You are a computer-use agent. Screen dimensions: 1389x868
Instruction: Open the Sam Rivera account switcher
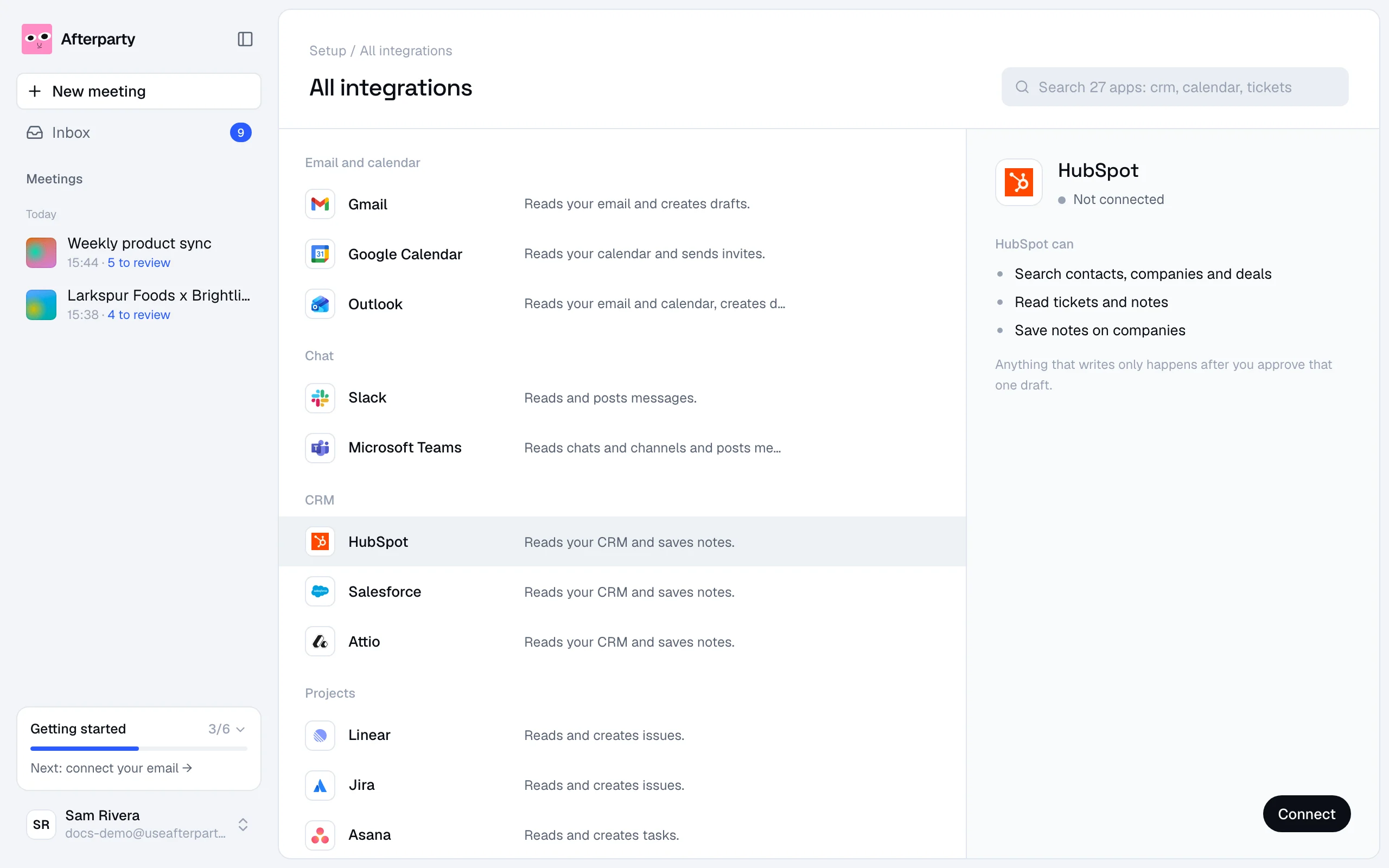(x=139, y=825)
